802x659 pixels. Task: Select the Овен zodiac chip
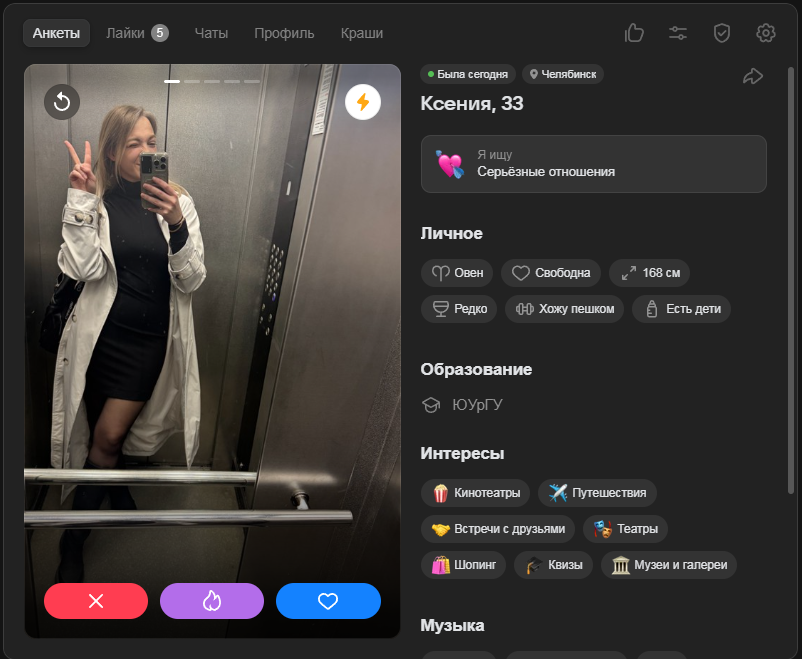pyautogui.click(x=457, y=273)
